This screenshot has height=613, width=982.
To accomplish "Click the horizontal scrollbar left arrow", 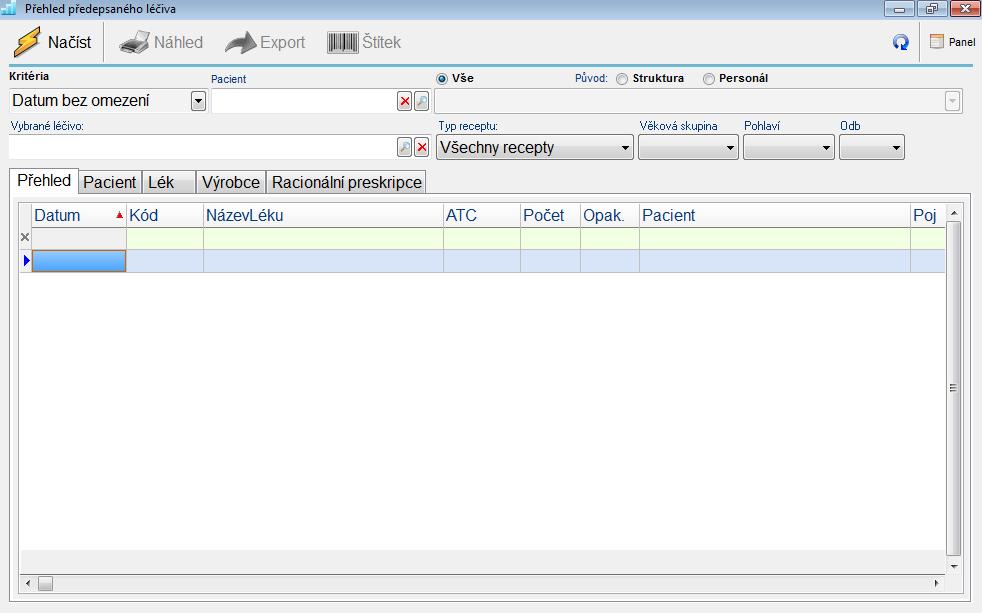I will pyautogui.click(x=28, y=583).
